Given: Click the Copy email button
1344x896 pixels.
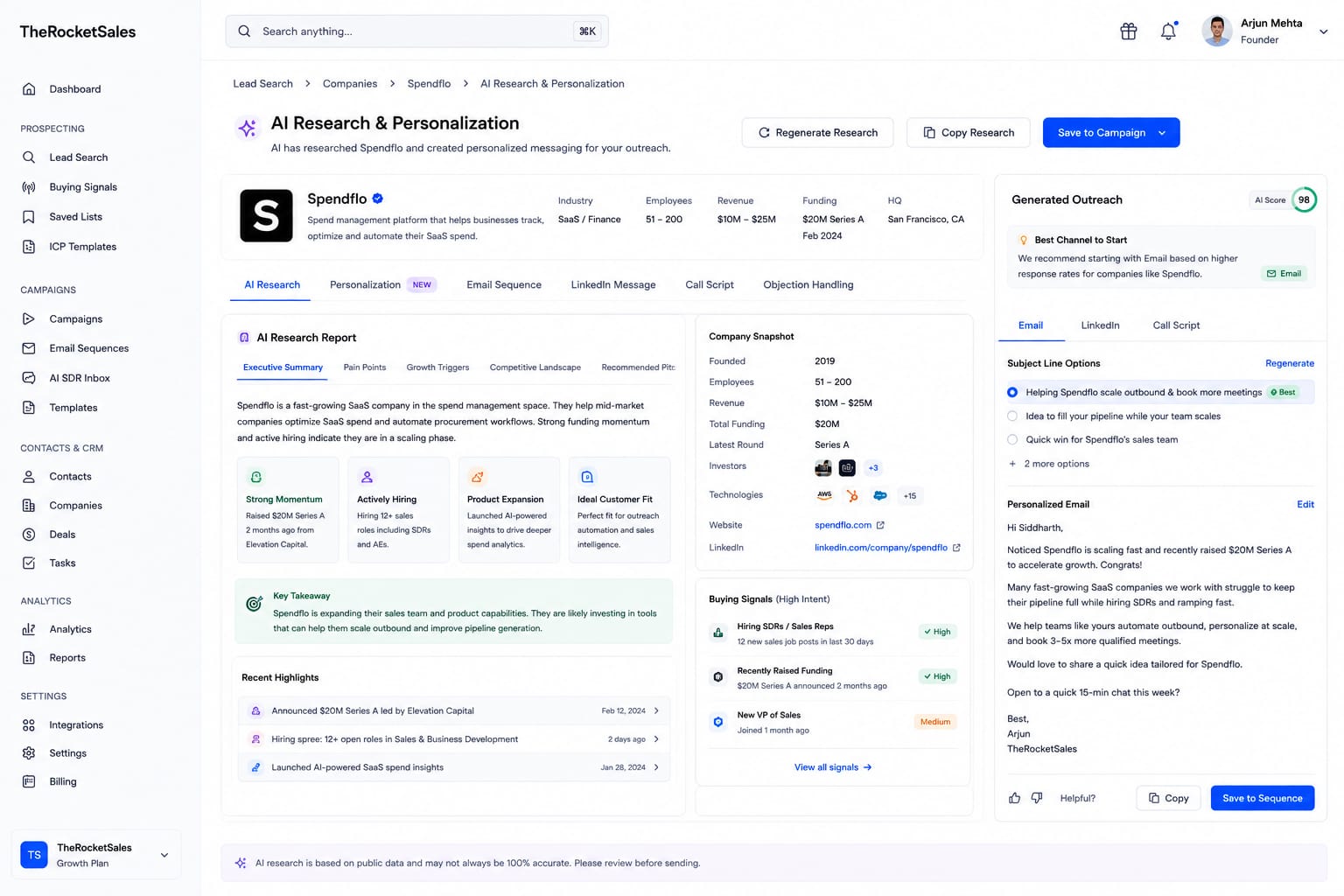Looking at the screenshot, I should 1168,798.
